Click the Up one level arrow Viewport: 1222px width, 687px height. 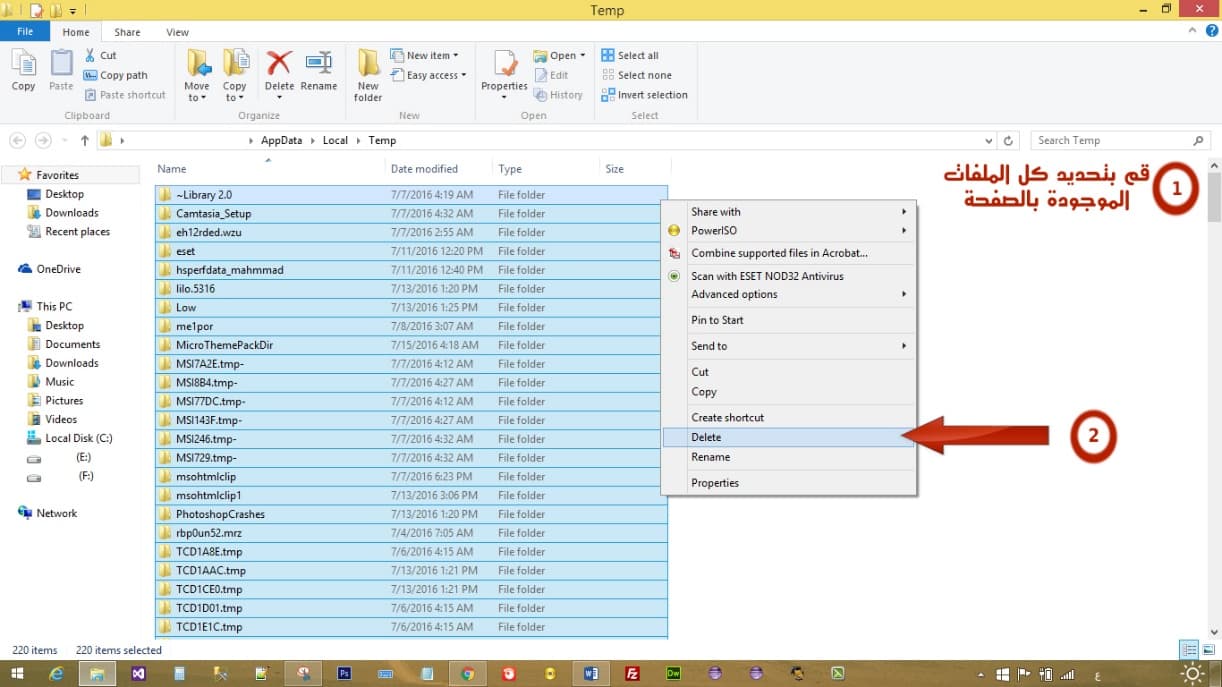coord(85,141)
